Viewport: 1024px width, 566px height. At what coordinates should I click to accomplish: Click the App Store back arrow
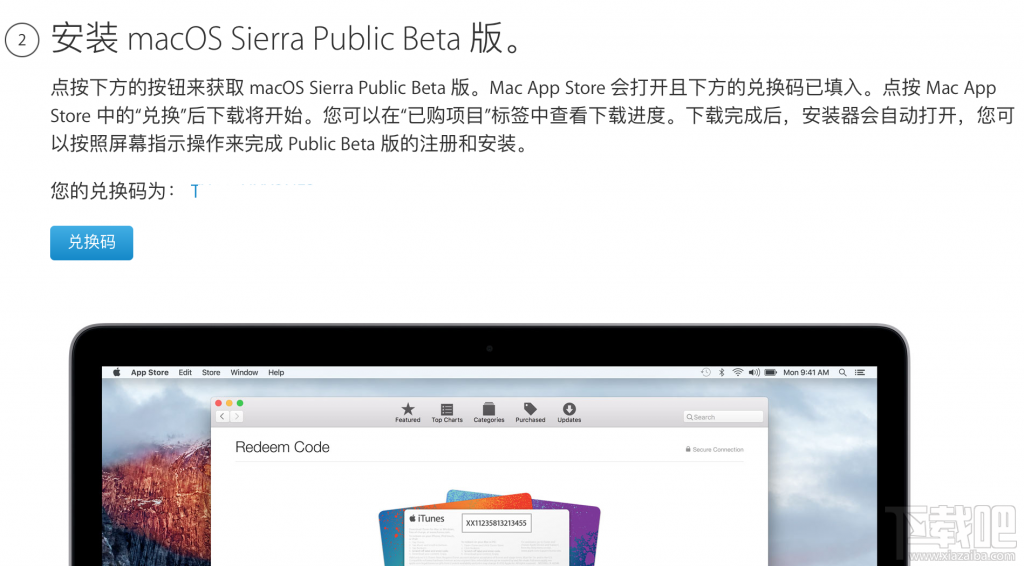(222, 417)
